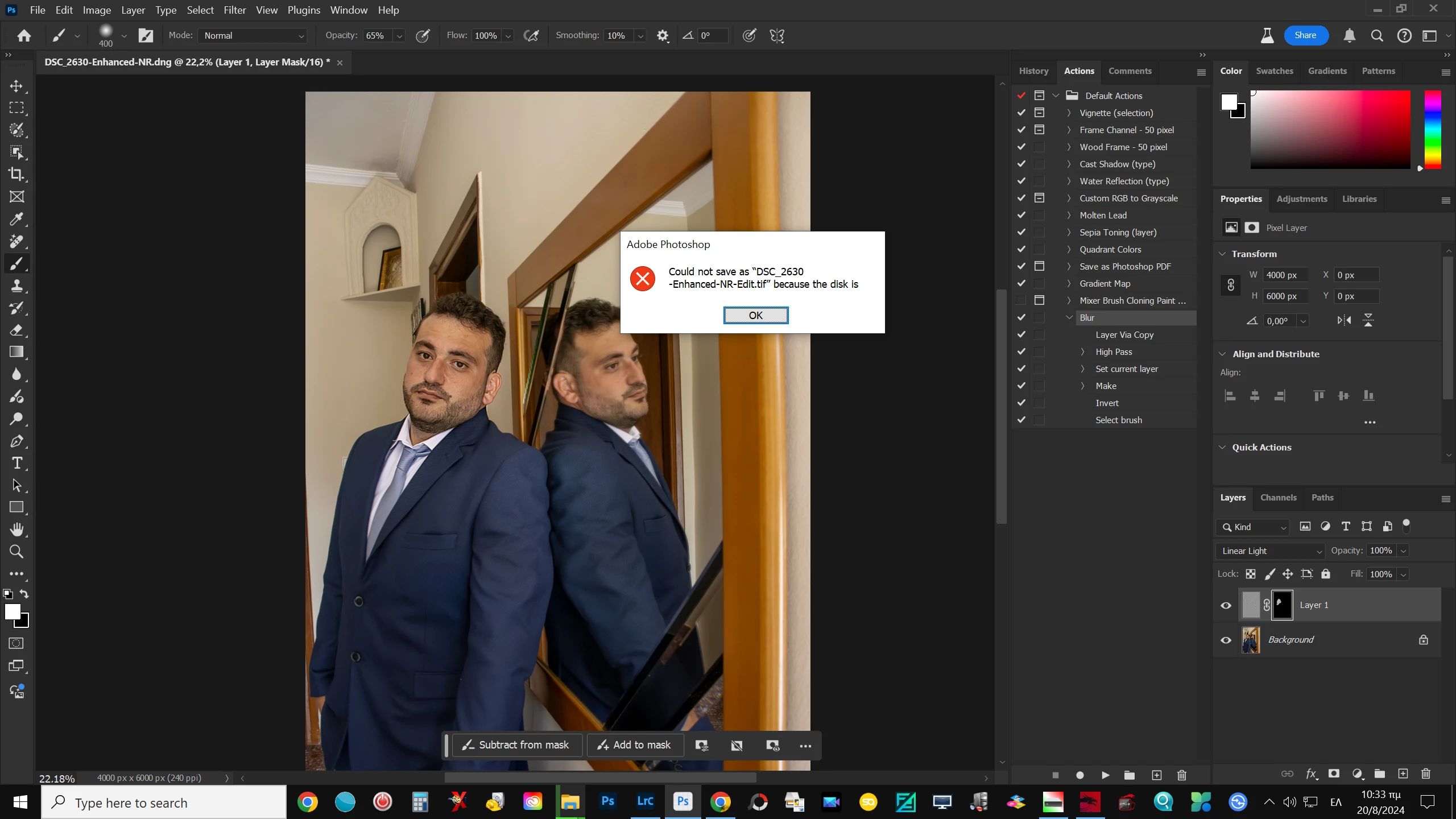Click Flip Horizontal in Transform properties
Image resolution: width=1456 pixels, height=819 pixels.
click(x=1344, y=320)
